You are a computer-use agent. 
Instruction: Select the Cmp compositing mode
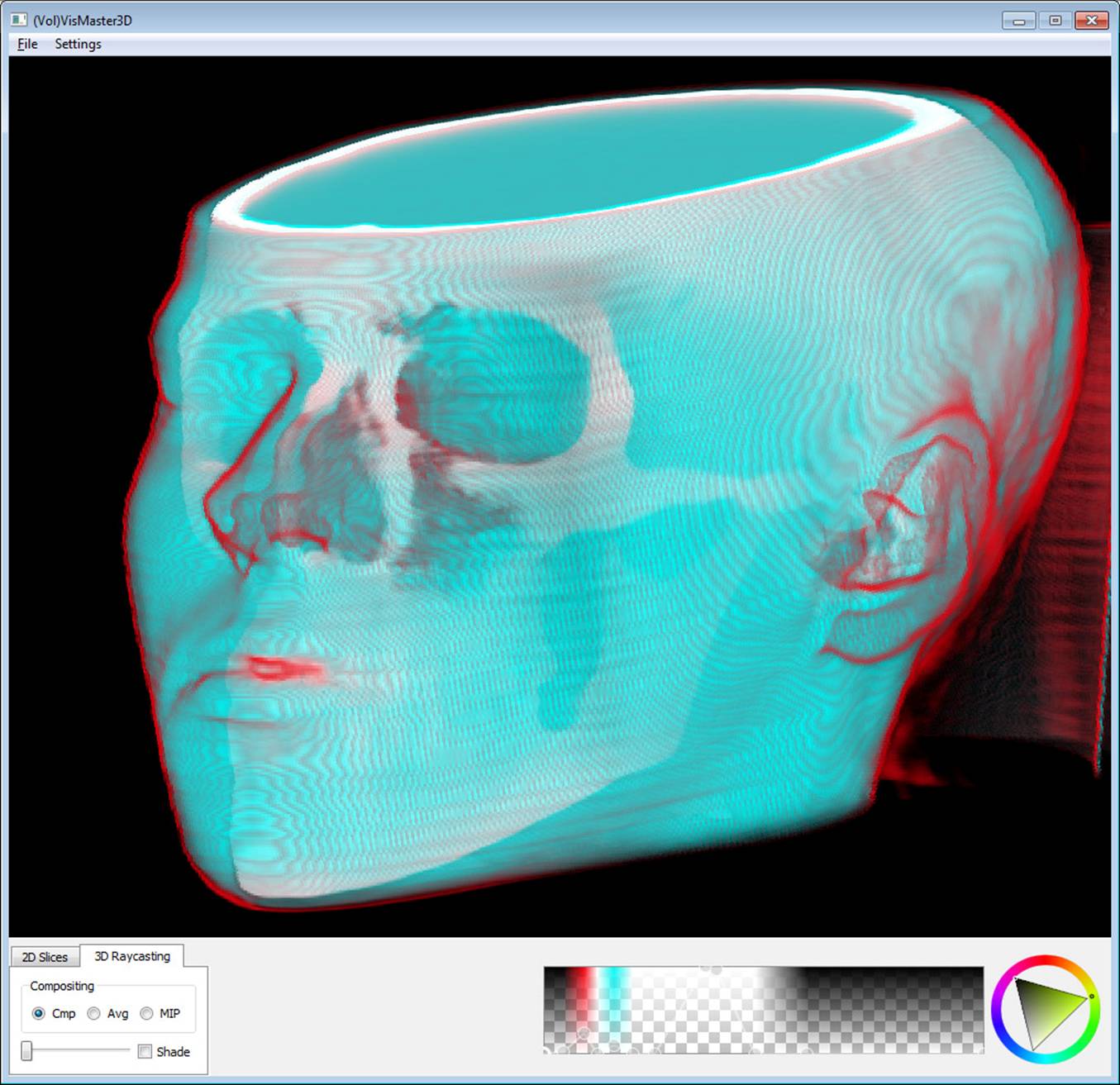[40, 1014]
